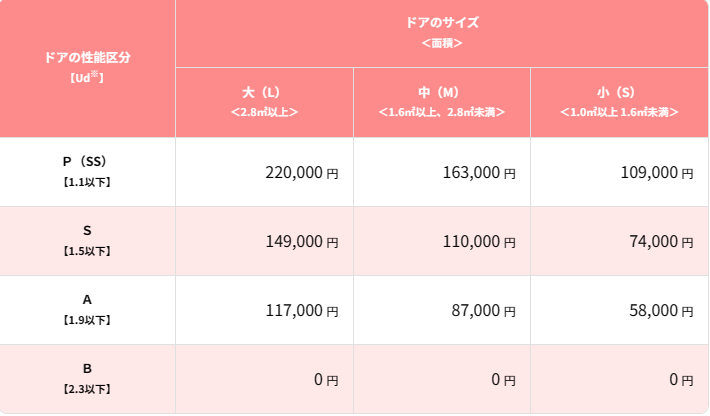Click the 163,000円 cell

point(442,172)
